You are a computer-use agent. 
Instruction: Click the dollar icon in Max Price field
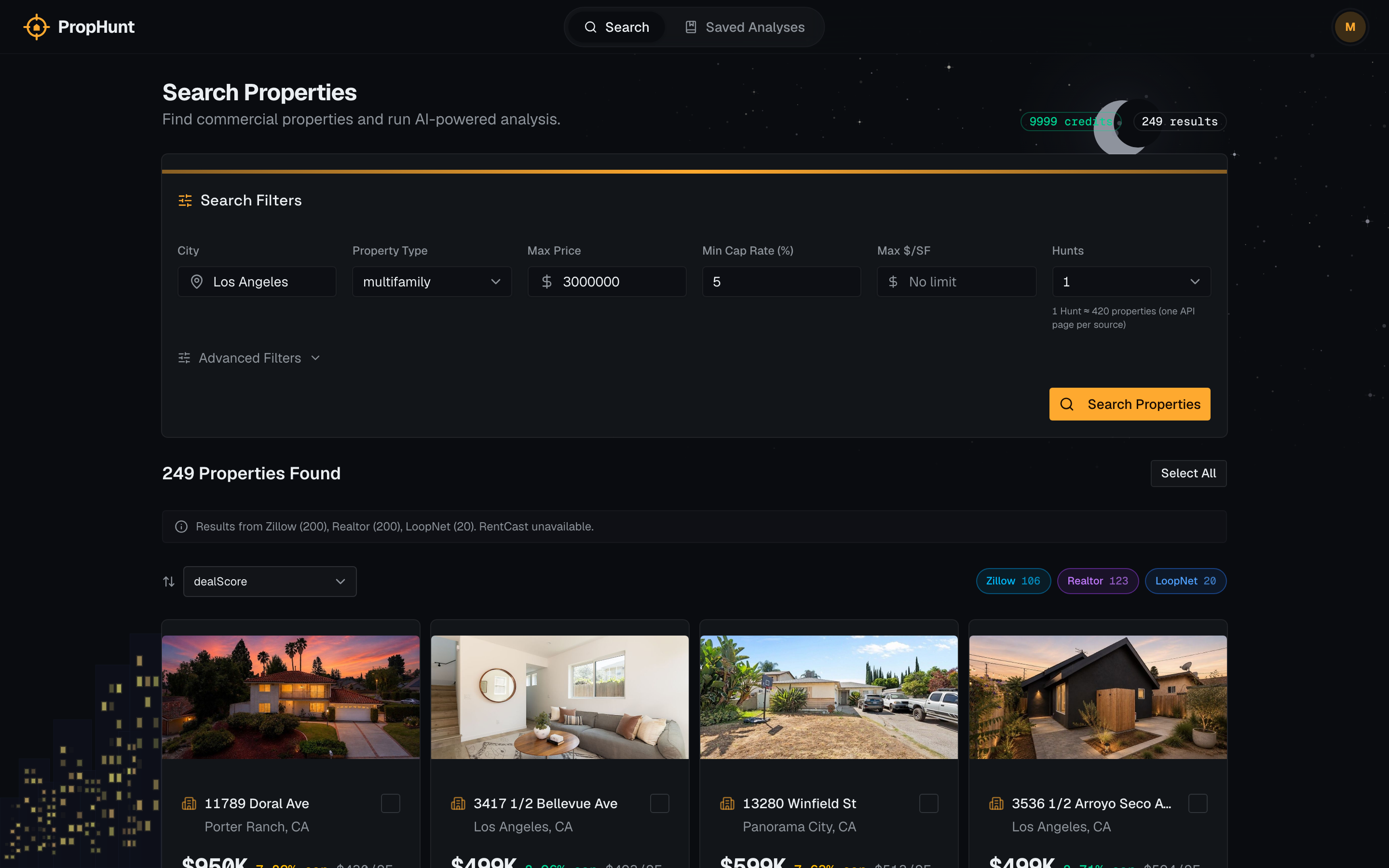point(546,281)
